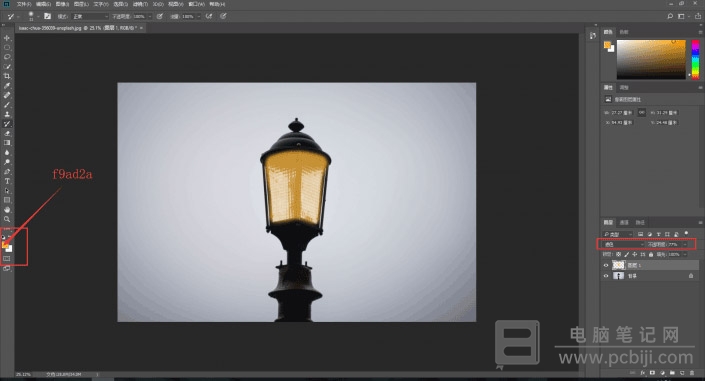This screenshot has height=381, width=705.
Task: Select the Crop tool
Action: click(7, 76)
